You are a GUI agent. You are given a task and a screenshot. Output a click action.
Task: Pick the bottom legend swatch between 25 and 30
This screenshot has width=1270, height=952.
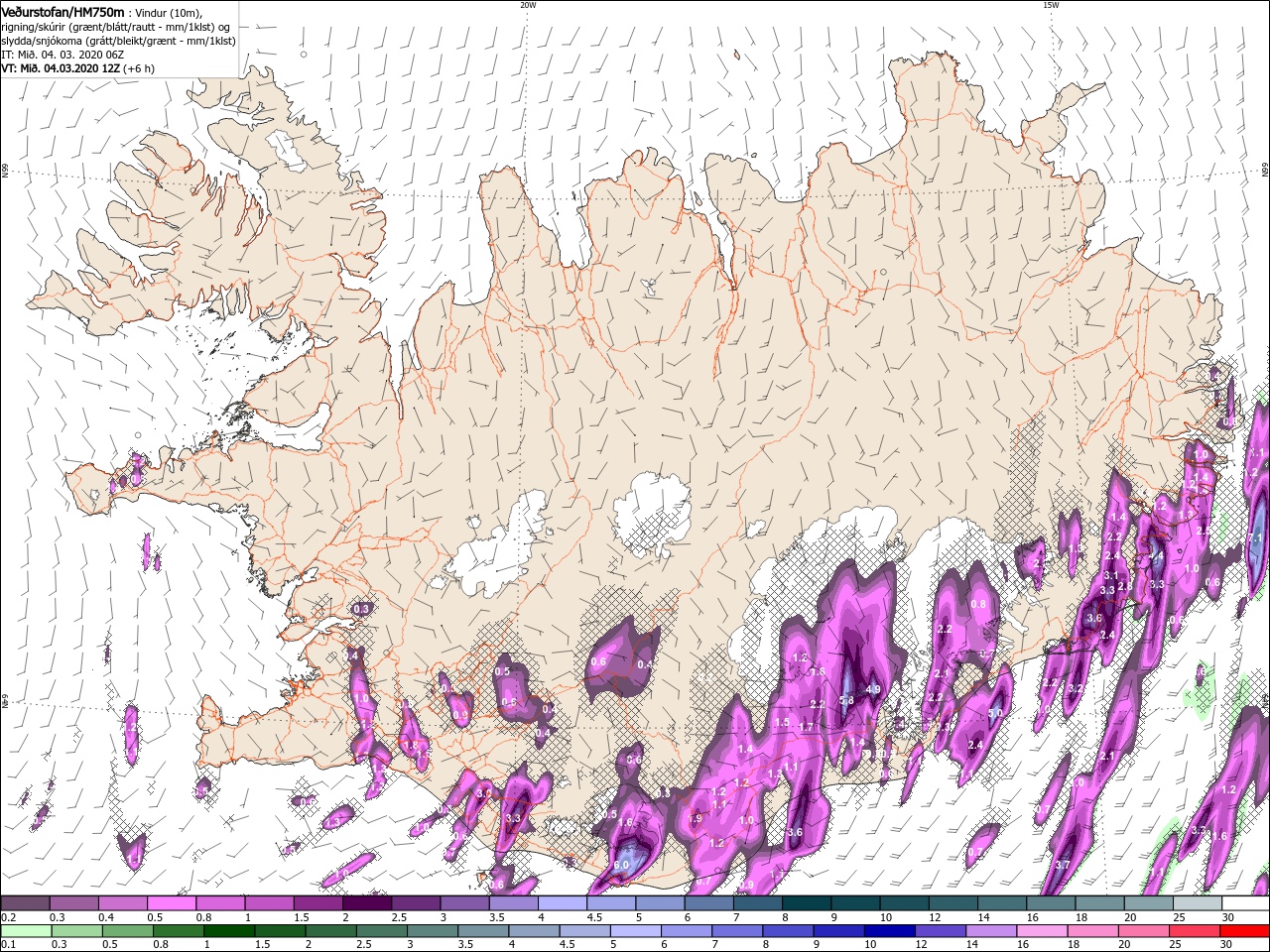1196,930
